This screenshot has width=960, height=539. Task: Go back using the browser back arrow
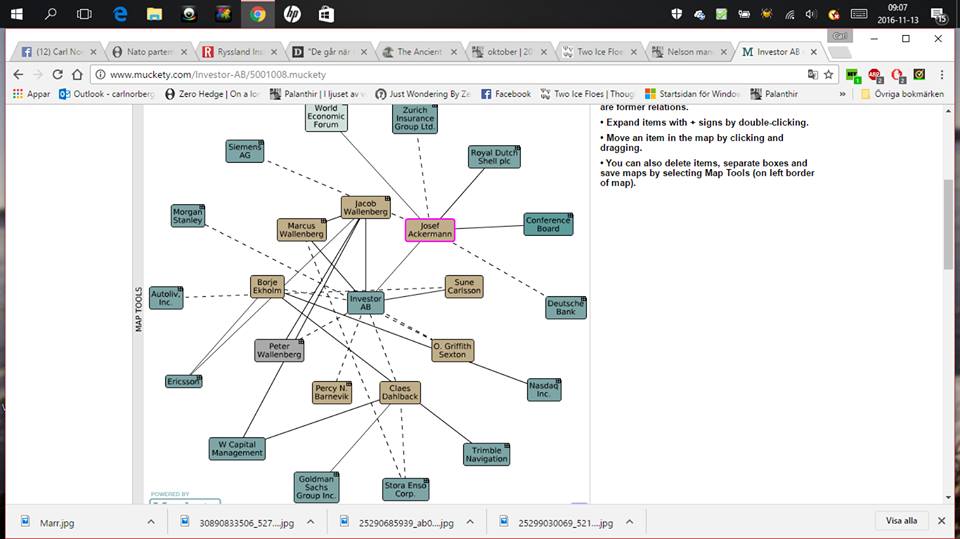tap(18, 74)
